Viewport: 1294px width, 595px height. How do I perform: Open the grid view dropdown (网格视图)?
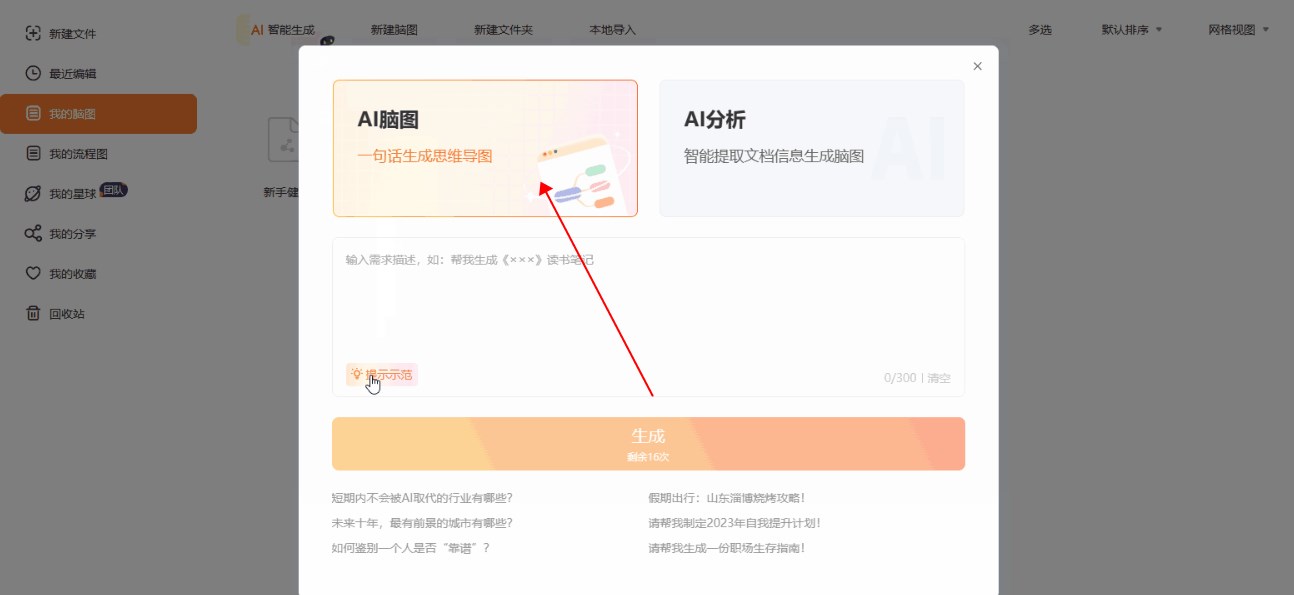point(1238,30)
